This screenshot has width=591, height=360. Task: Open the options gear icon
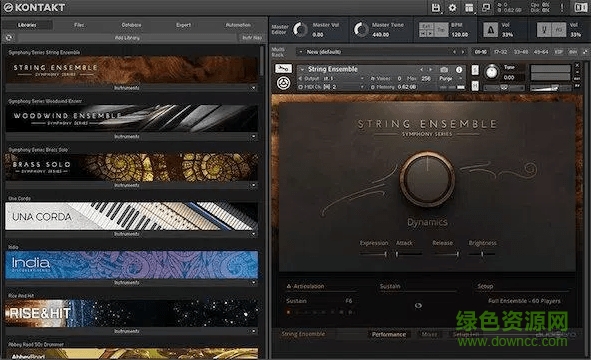pyautogui.click(x=453, y=8)
